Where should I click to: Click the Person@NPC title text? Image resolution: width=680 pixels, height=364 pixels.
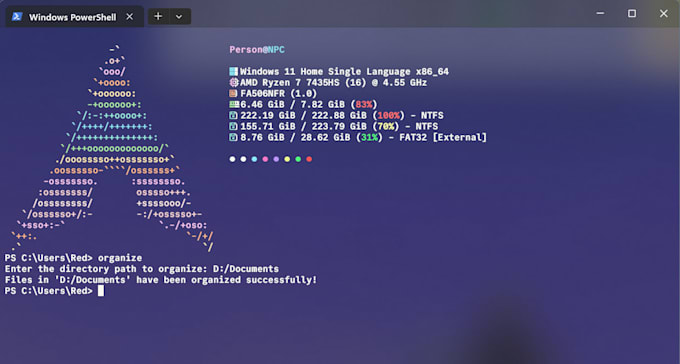point(257,49)
